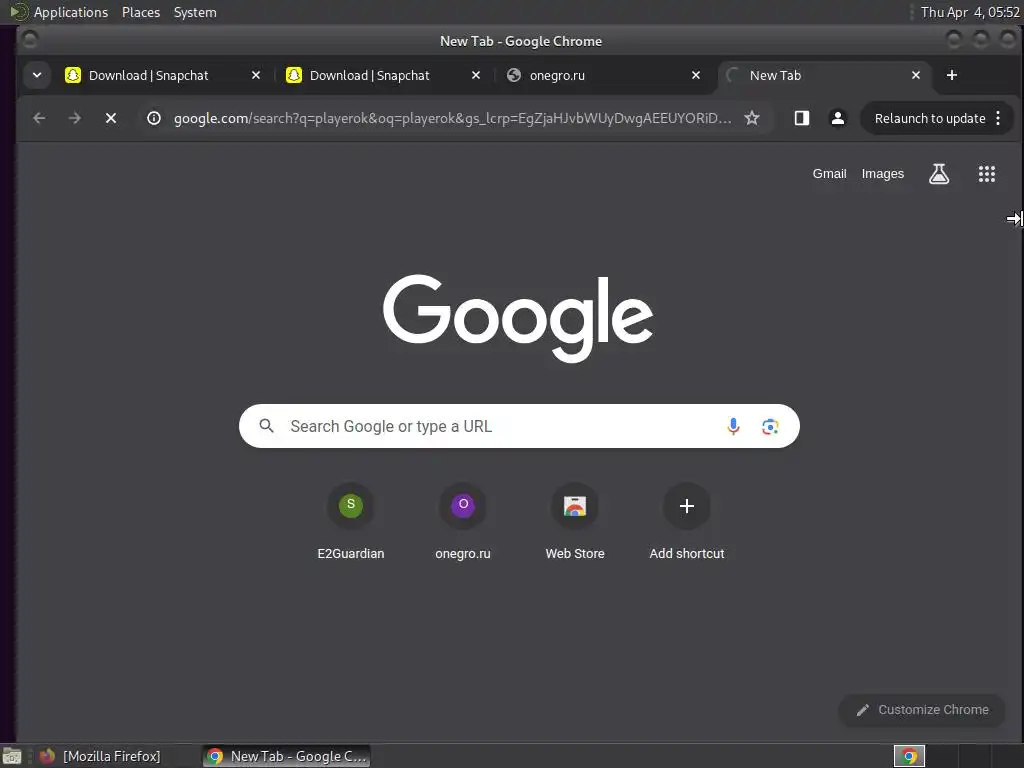Click the Firefox icon in the taskbar
1024x768 pixels.
pyautogui.click(x=47, y=756)
